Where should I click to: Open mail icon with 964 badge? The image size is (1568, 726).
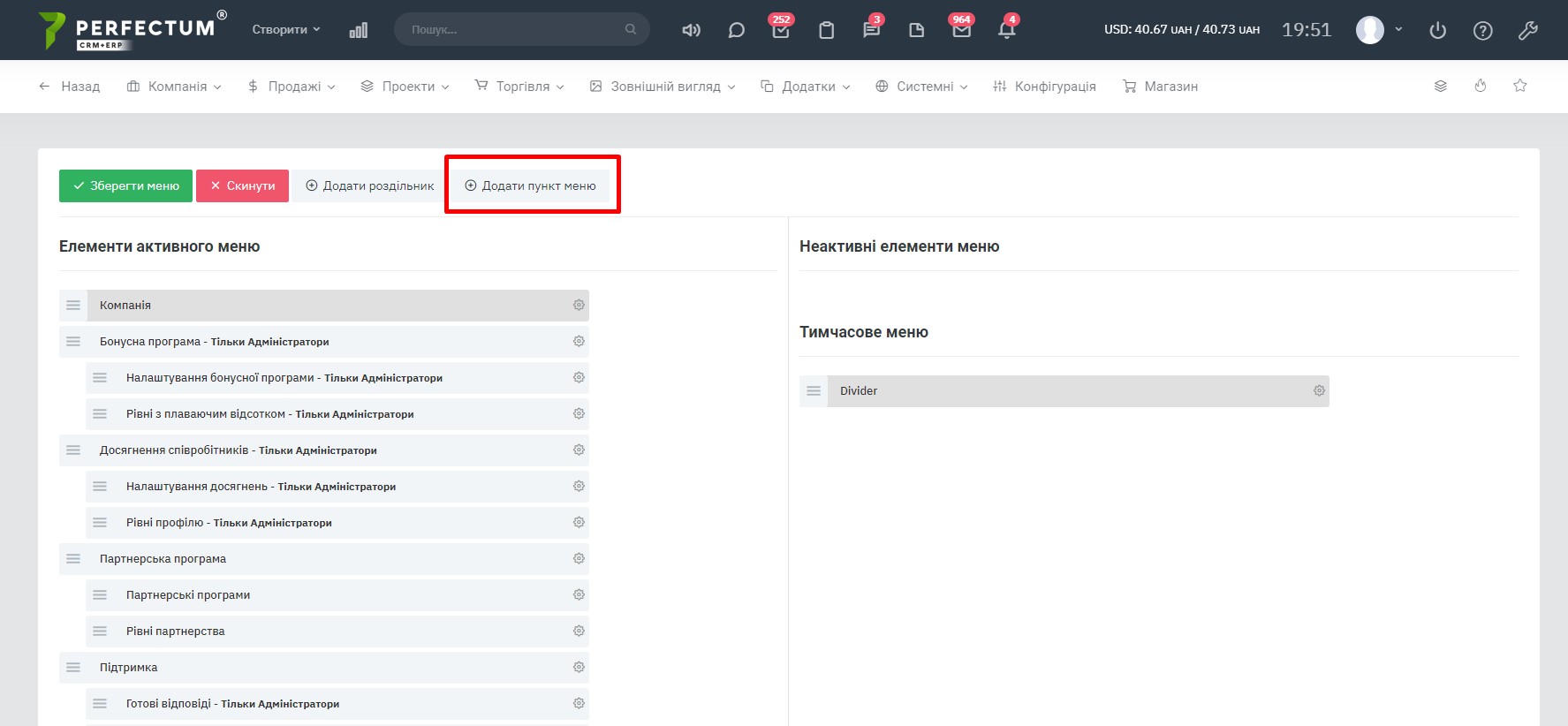tap(961, 30)
